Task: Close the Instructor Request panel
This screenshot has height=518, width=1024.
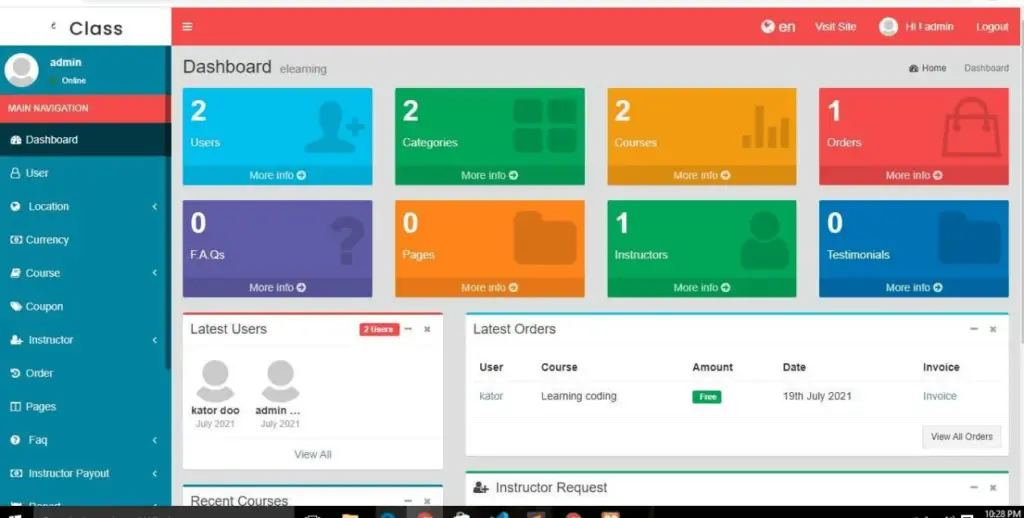Action: [993, 487]
